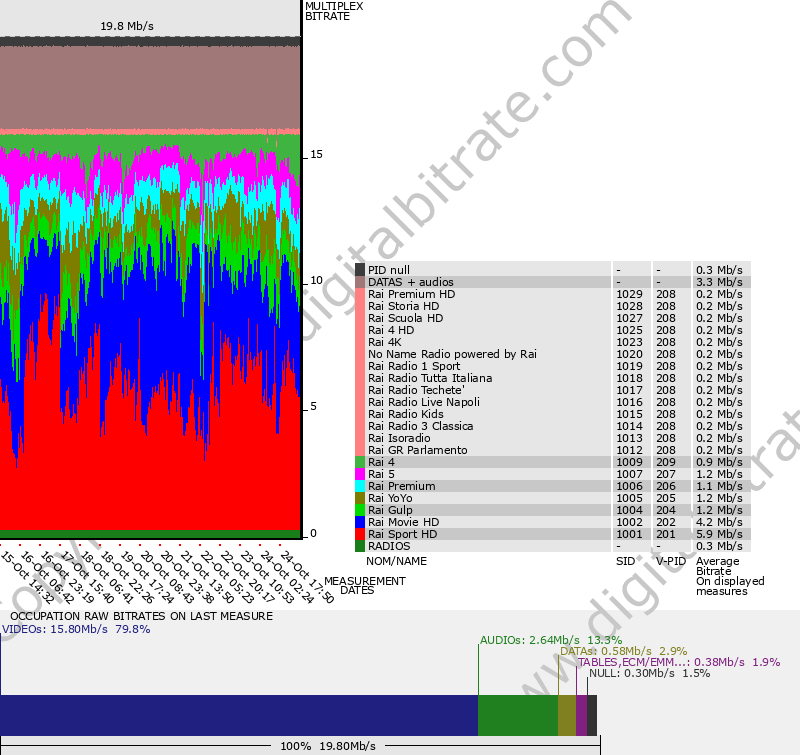Screen dimensions: 800x755
Task: Click the navy VIDEOs segment of occupation bar
Action: [238, 716]
